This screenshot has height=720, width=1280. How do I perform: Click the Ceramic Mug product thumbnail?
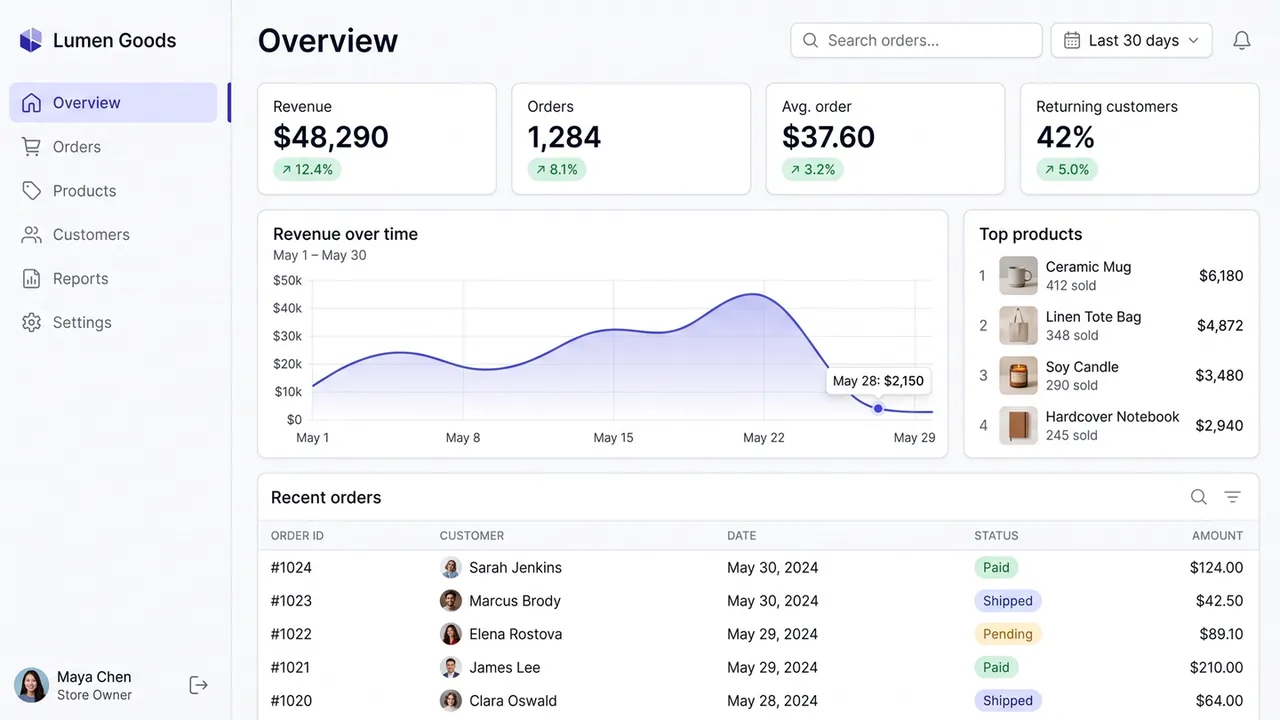[1018, 276]
